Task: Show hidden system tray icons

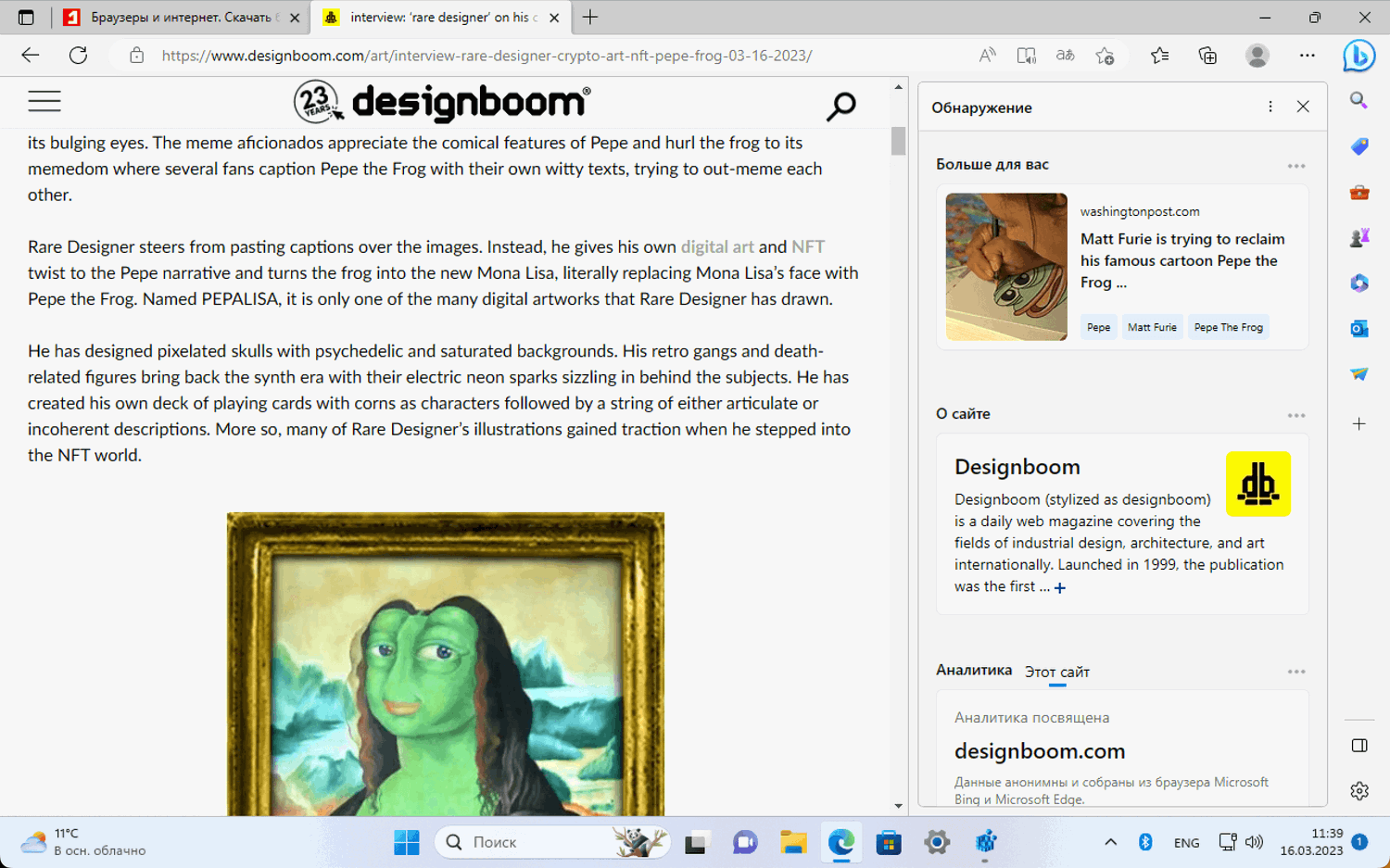Action: tap(1110, 842)
